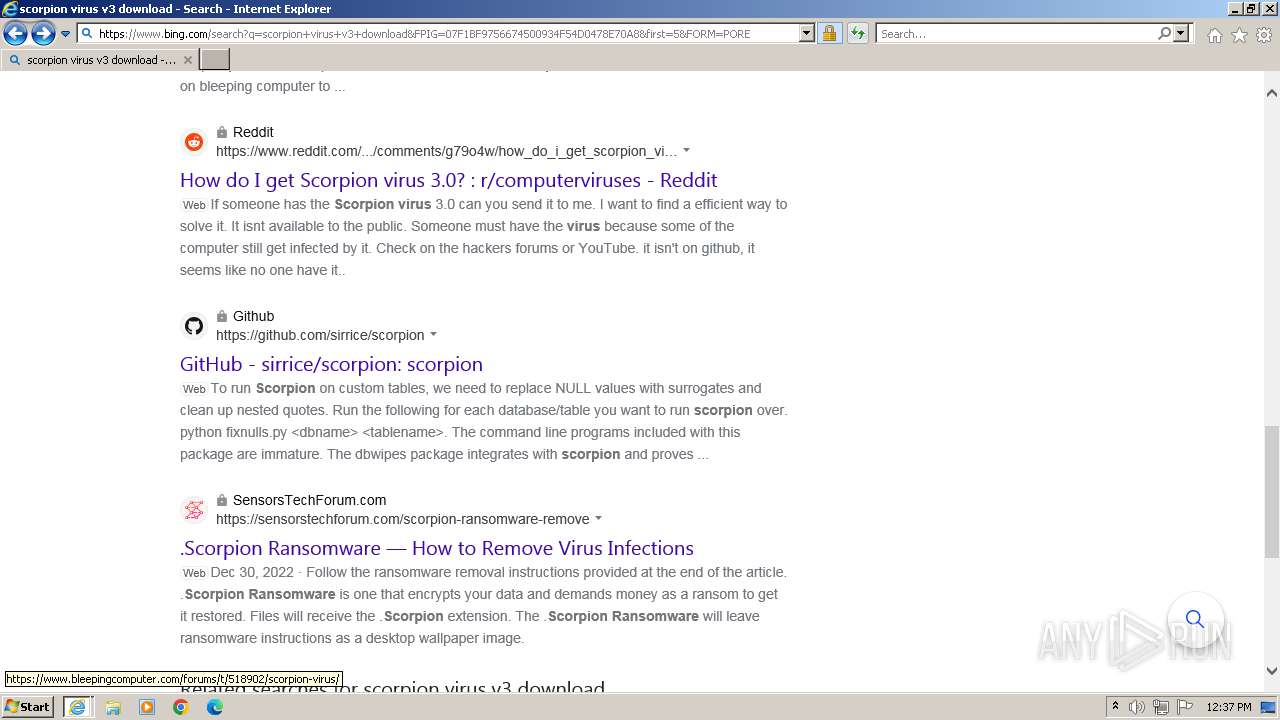Open the recent pages dropdown arrow
Image resolution: width=1280 pixels, height=720 pixels.
65,34
